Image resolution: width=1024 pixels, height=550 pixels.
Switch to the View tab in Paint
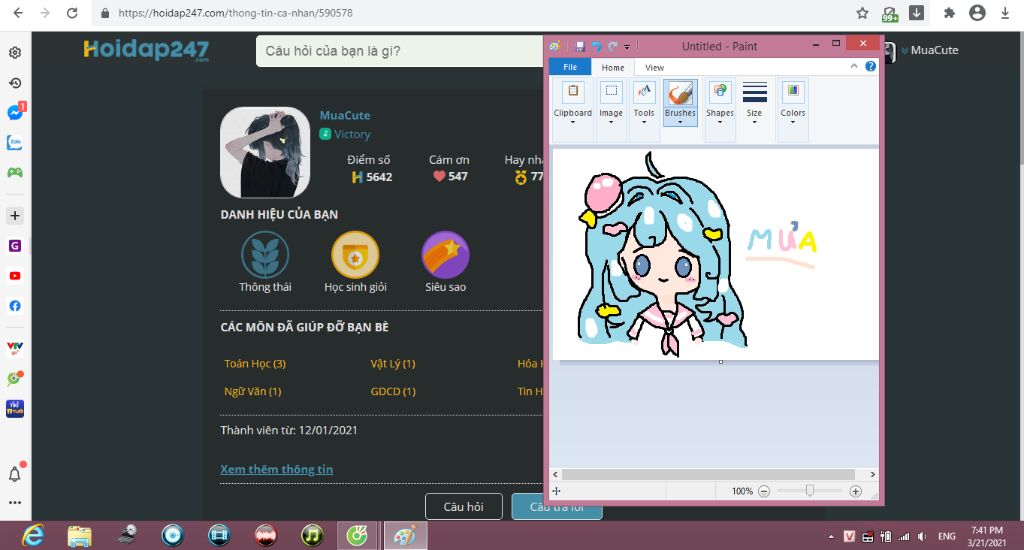pyautogui.click(x=654, y=67)
